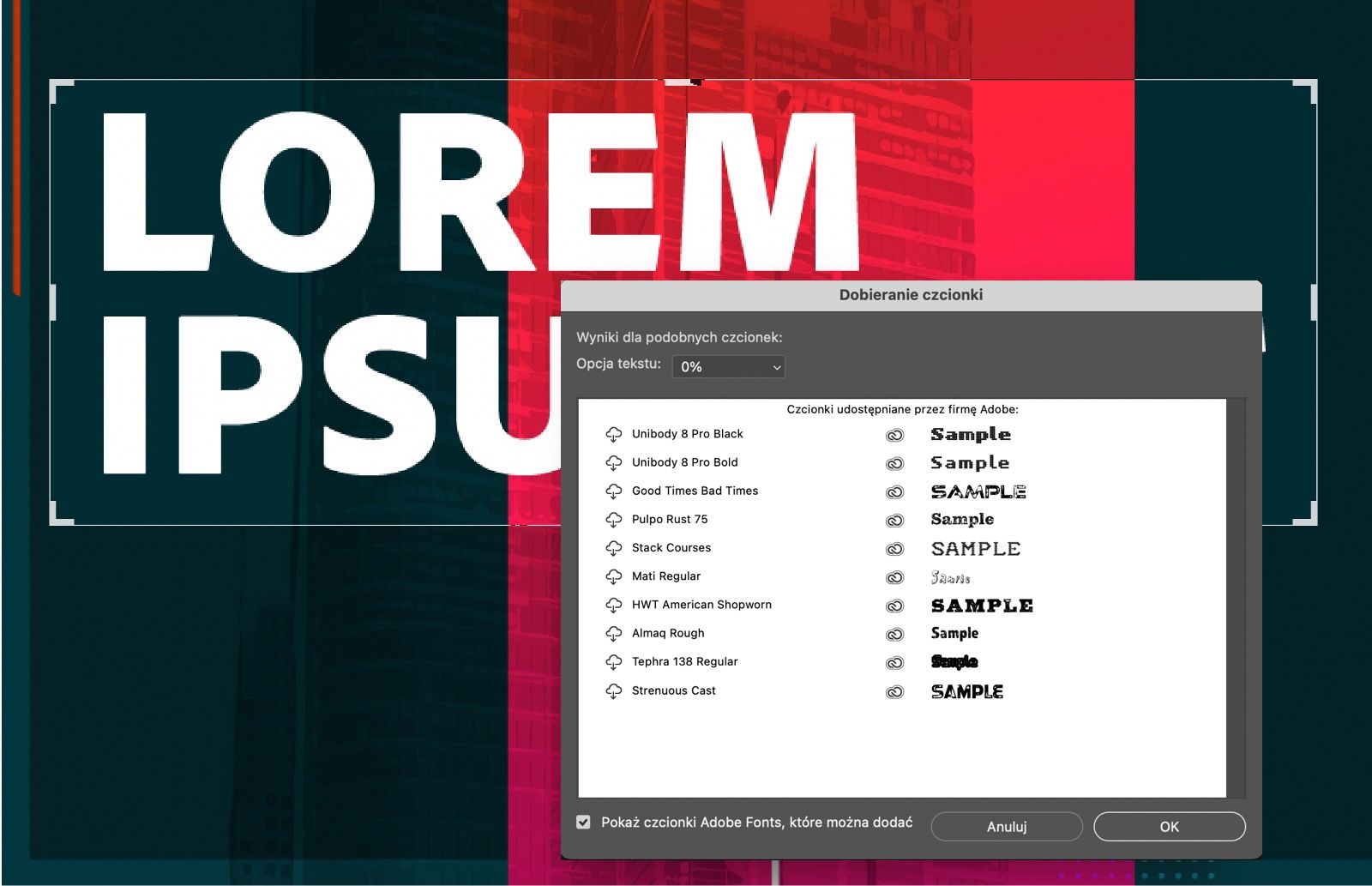Click Creative Cloud icon for Strenuous Cast
Screen dimensions: 1372x886
click(894, 691)
